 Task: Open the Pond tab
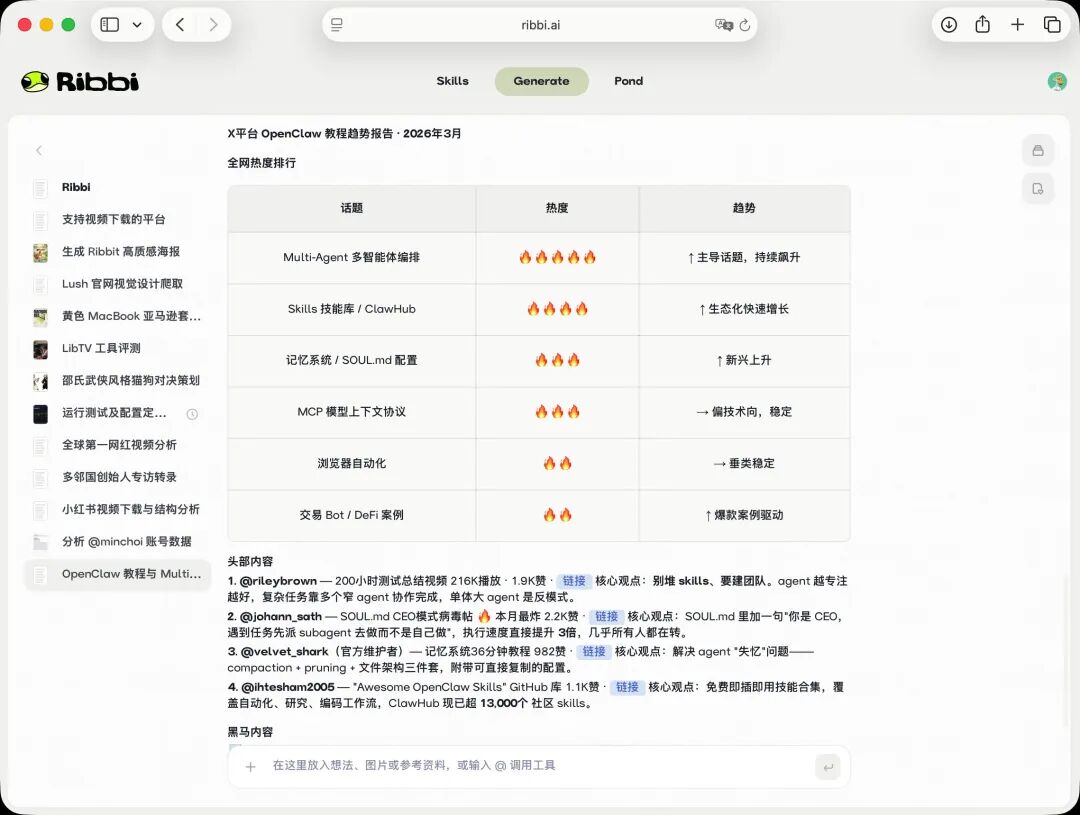628,81
